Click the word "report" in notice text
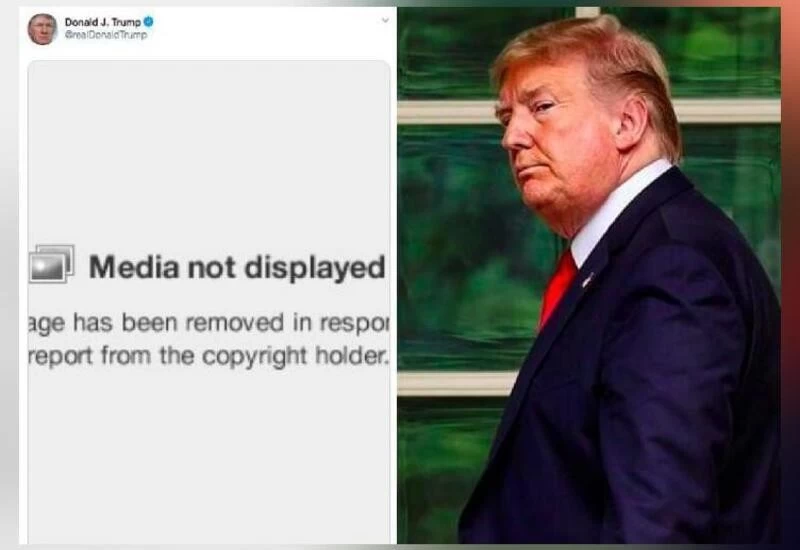 pyautogui.click(x=61, y=356)
